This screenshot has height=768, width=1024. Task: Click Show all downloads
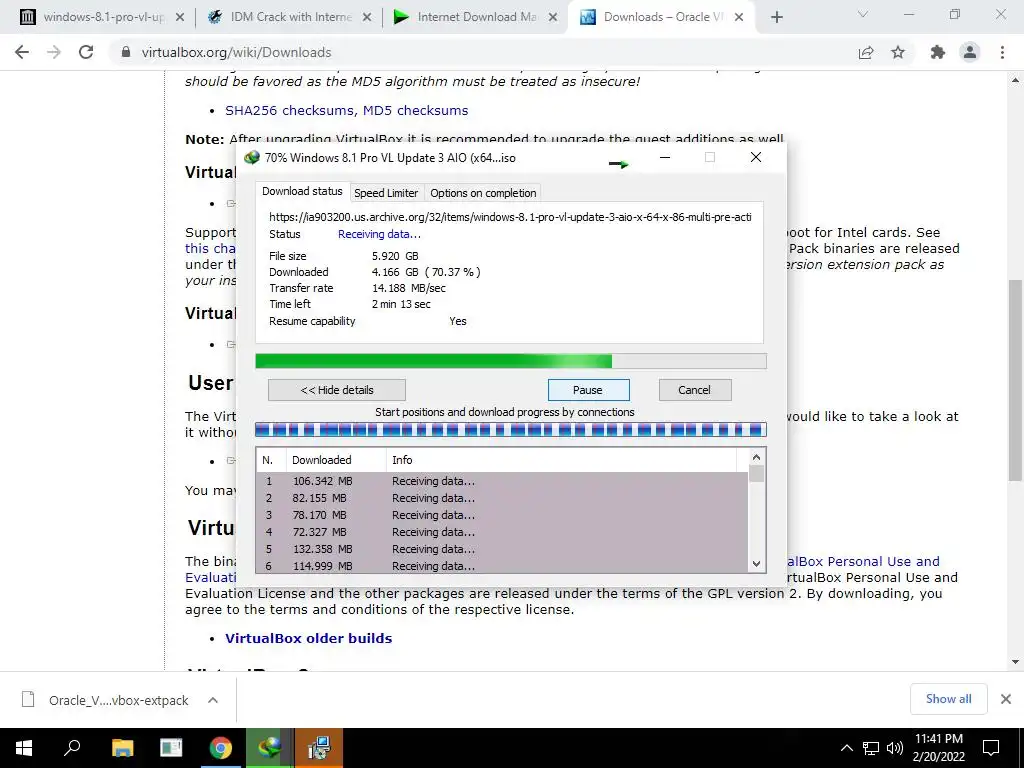(948, 699)
